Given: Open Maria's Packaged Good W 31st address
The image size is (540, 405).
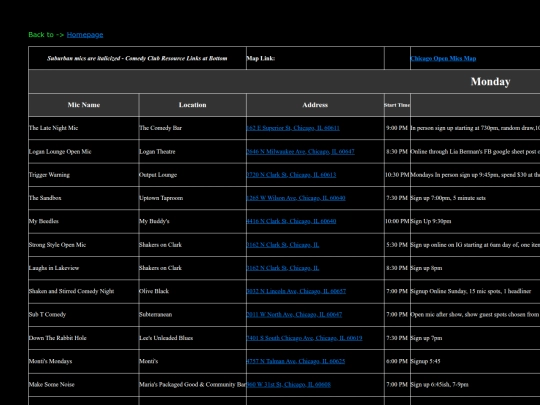Looking at the screenshot, I should click(x=289, y=385).
